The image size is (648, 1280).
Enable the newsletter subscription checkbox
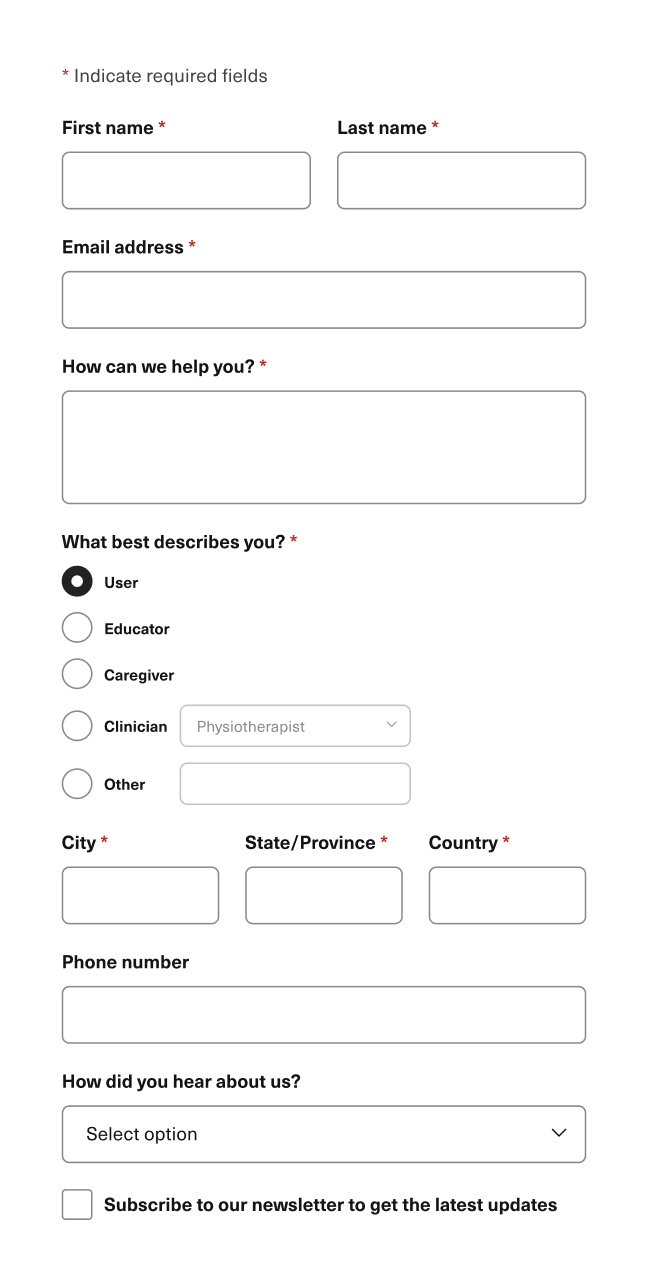tap(77, 1204)
